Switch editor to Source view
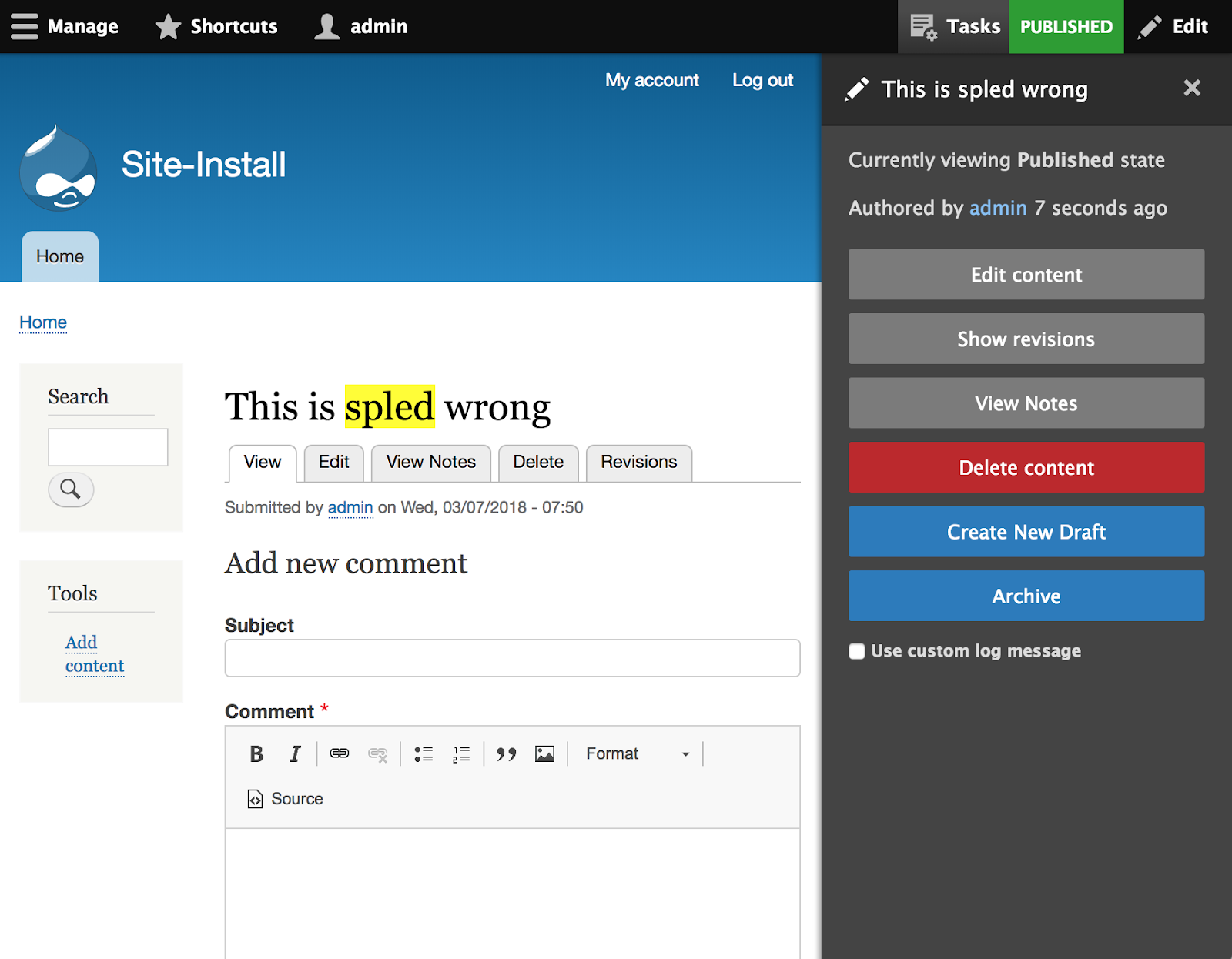This screenshot has height=959, width=1232. click(286, 799)
